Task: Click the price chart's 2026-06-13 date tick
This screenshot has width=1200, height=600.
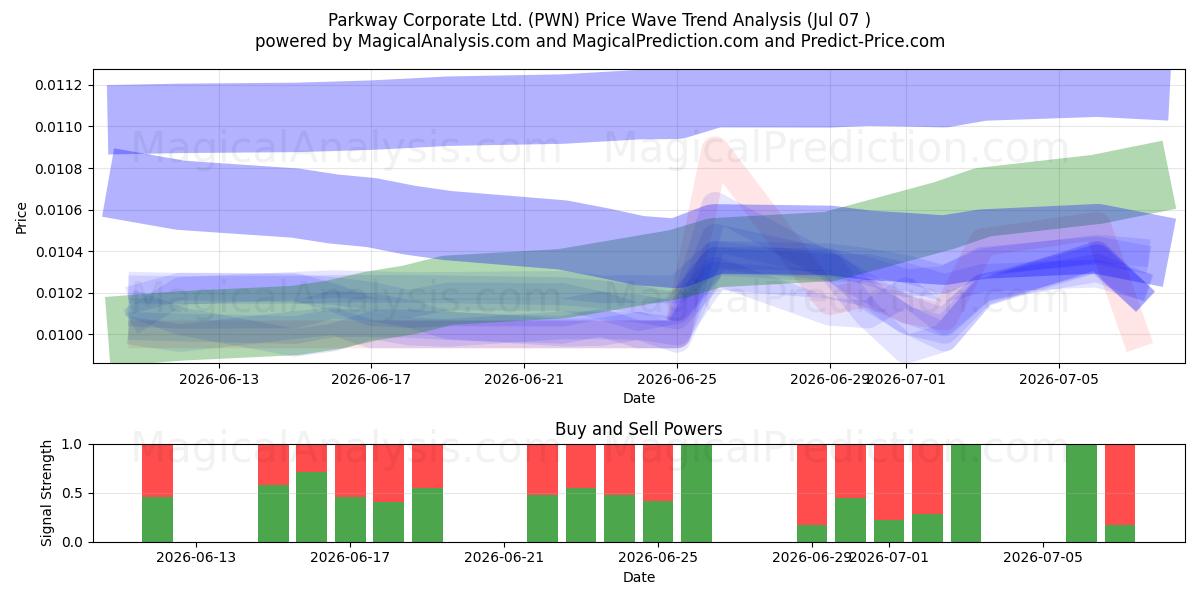Action: [218, 379]
